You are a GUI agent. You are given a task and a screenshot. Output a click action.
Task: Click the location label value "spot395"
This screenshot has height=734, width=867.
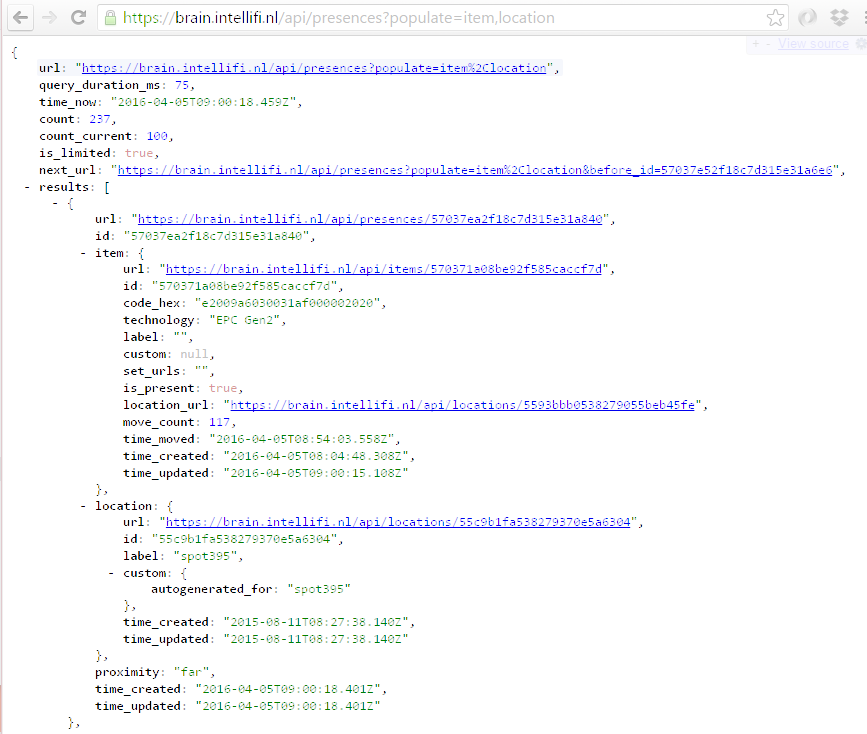[206, 556]
